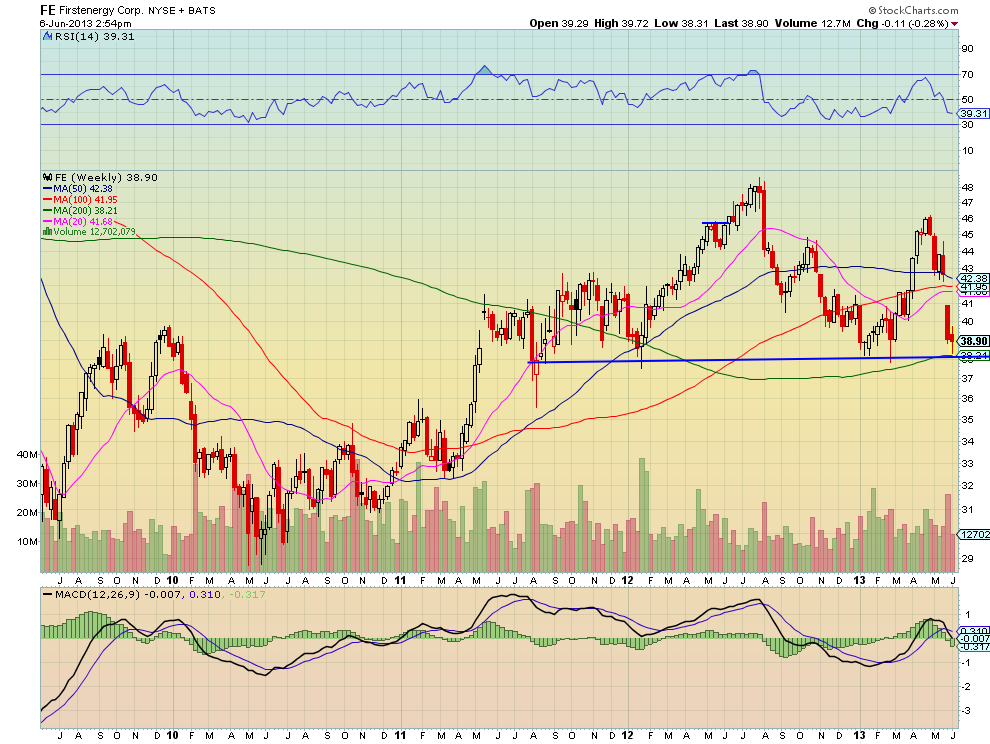Select the magenta MA(20) legend line

[x=47, y=222]
